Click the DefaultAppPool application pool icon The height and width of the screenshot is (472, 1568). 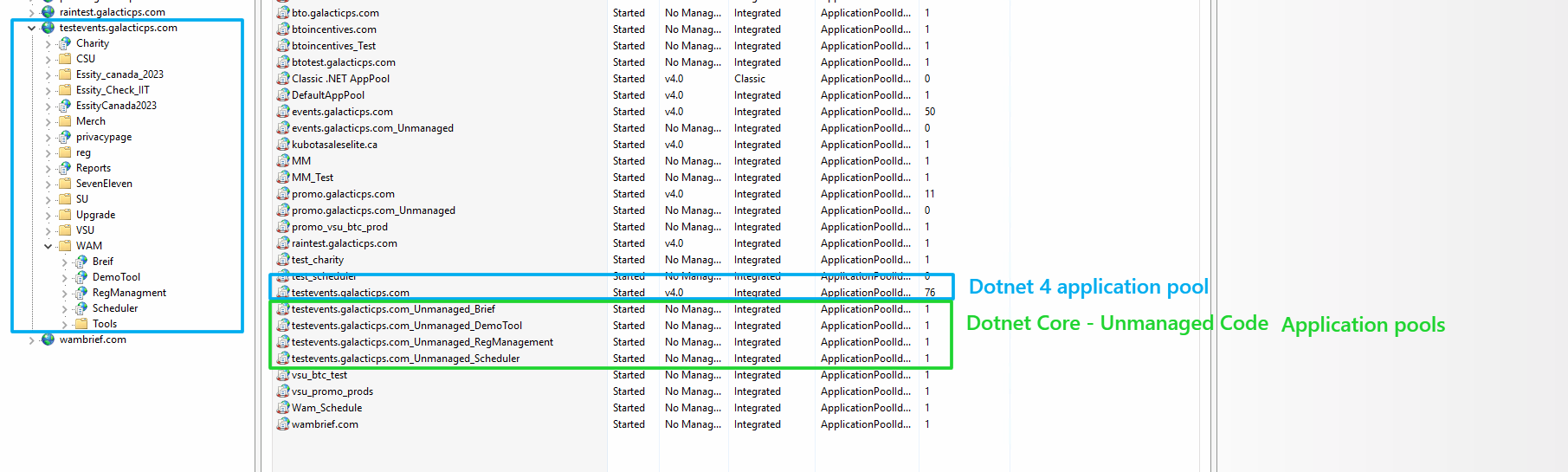[282, 95]
